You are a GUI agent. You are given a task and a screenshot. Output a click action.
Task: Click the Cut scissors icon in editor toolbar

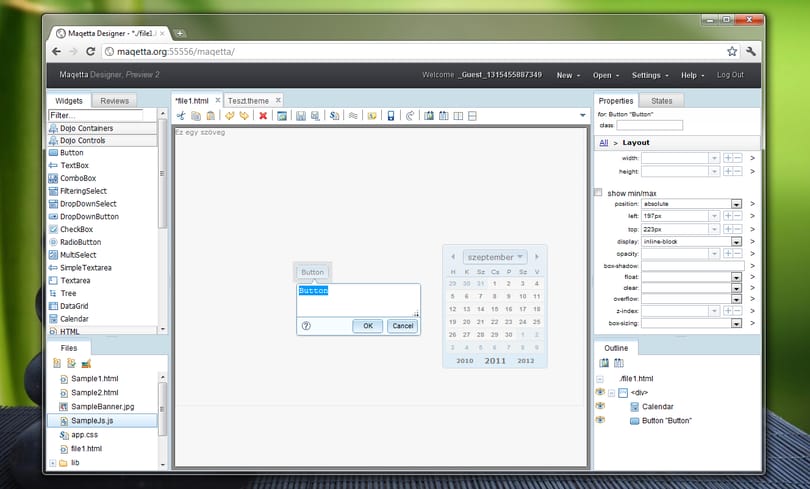(181, 116)
